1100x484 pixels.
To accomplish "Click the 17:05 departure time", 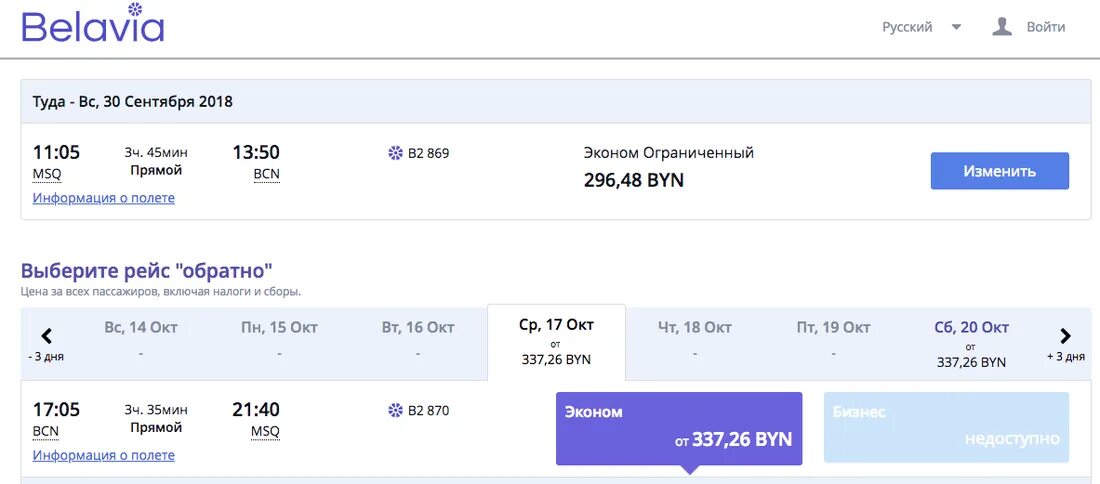I will coord(56,410).
